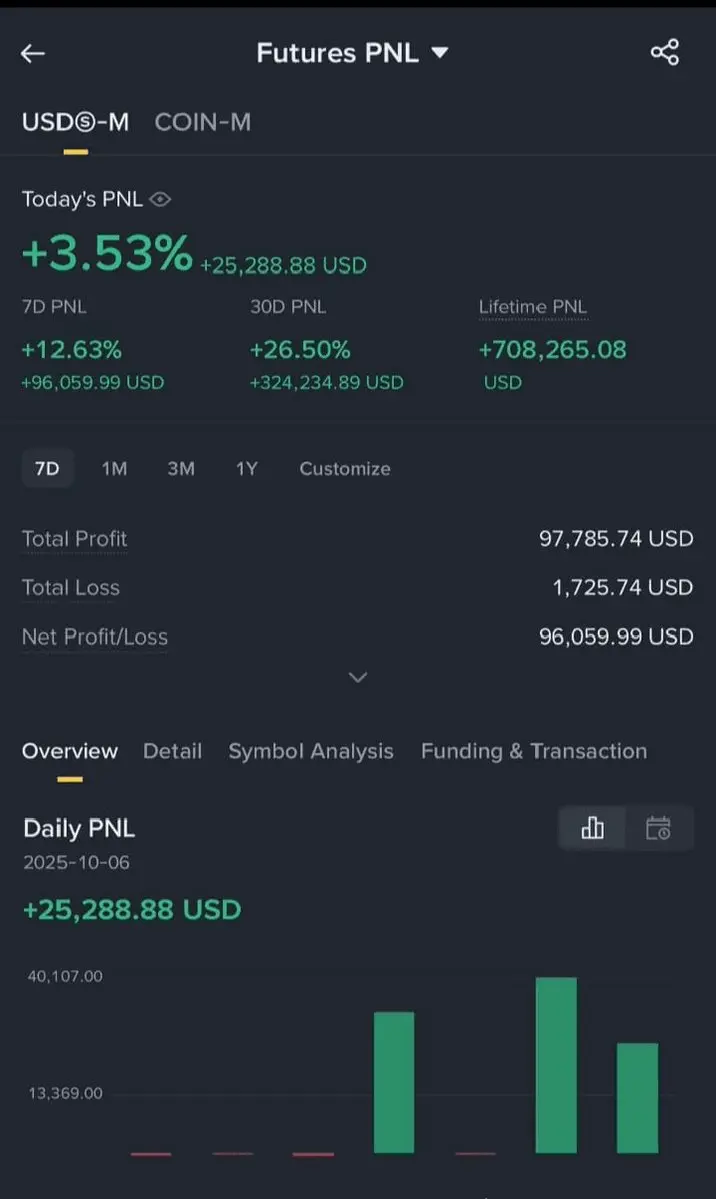The image size is (716, 1199).
Task: Toggle Today's PNL visibility eye icon
Action: (160, 200)
